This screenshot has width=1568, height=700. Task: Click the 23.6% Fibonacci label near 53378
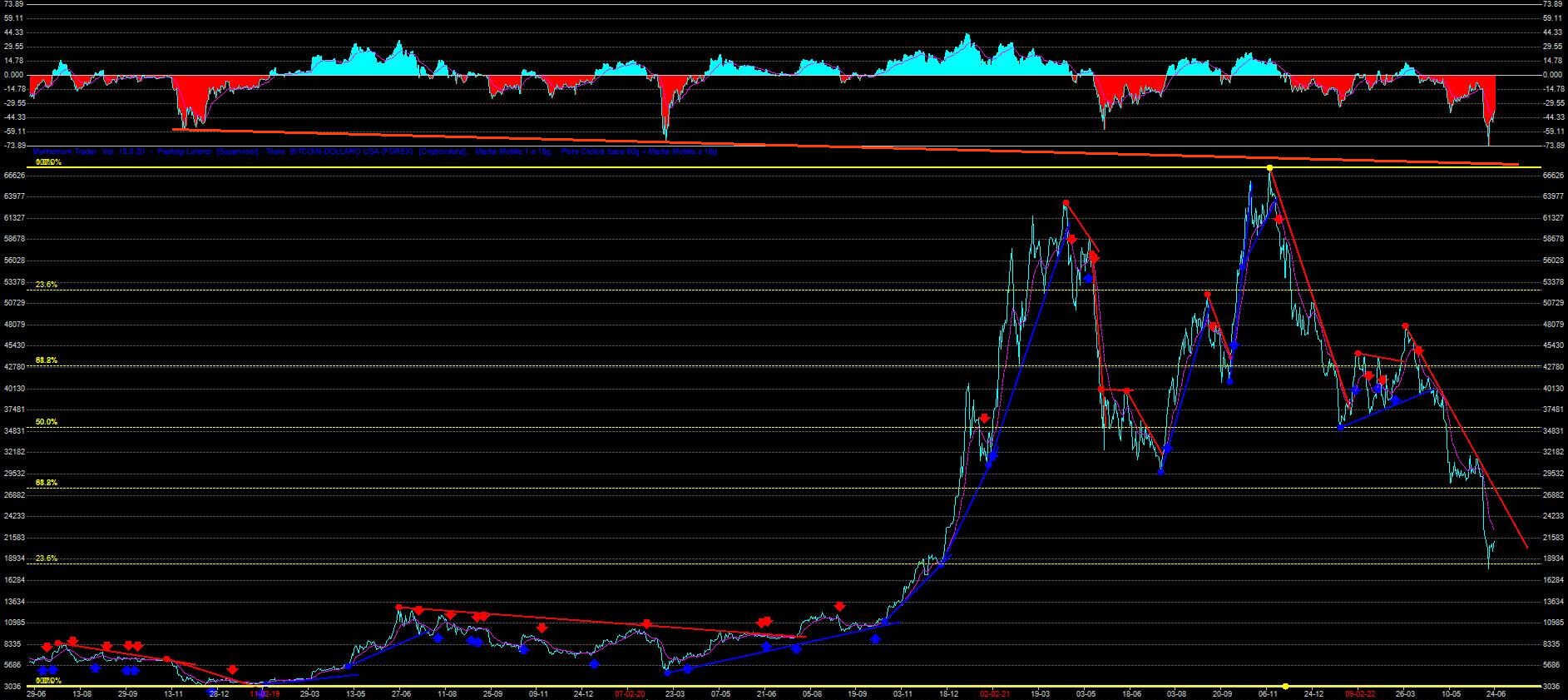(x=47, y=285)
